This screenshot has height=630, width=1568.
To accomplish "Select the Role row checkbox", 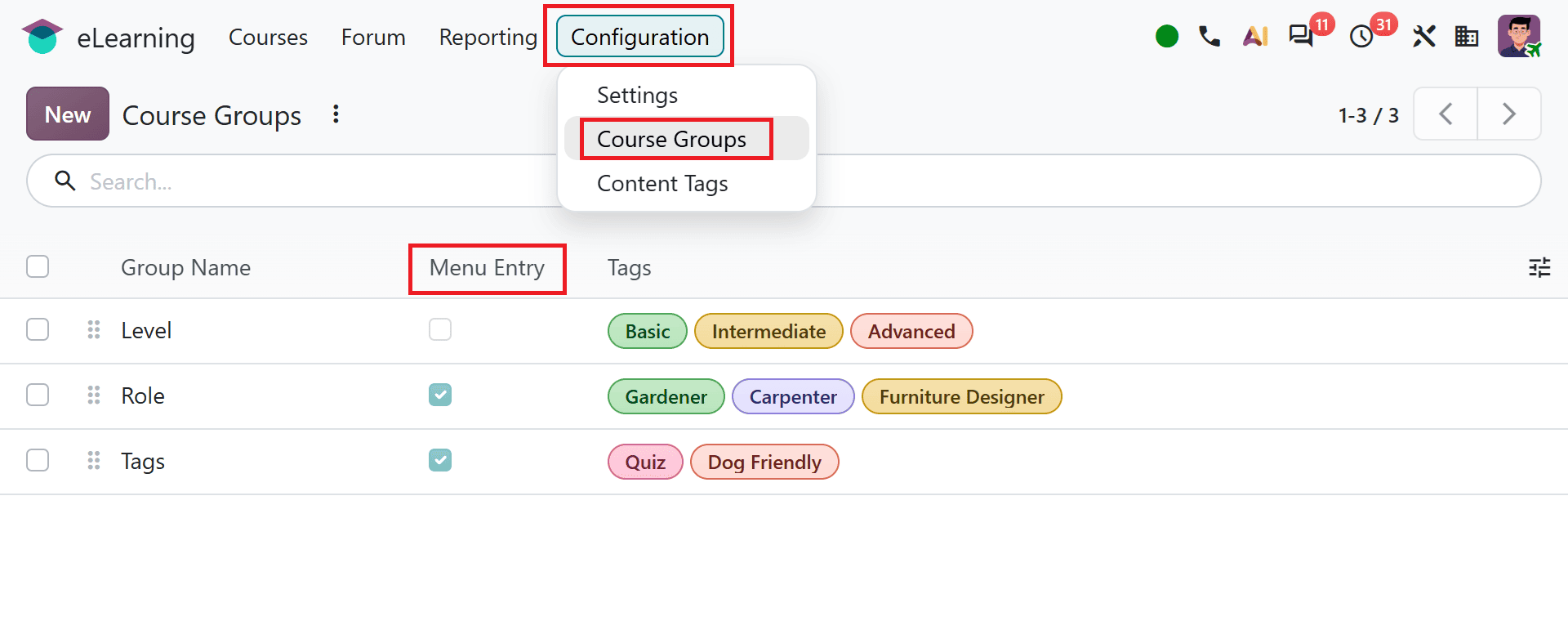I will [x=38, y=395].
